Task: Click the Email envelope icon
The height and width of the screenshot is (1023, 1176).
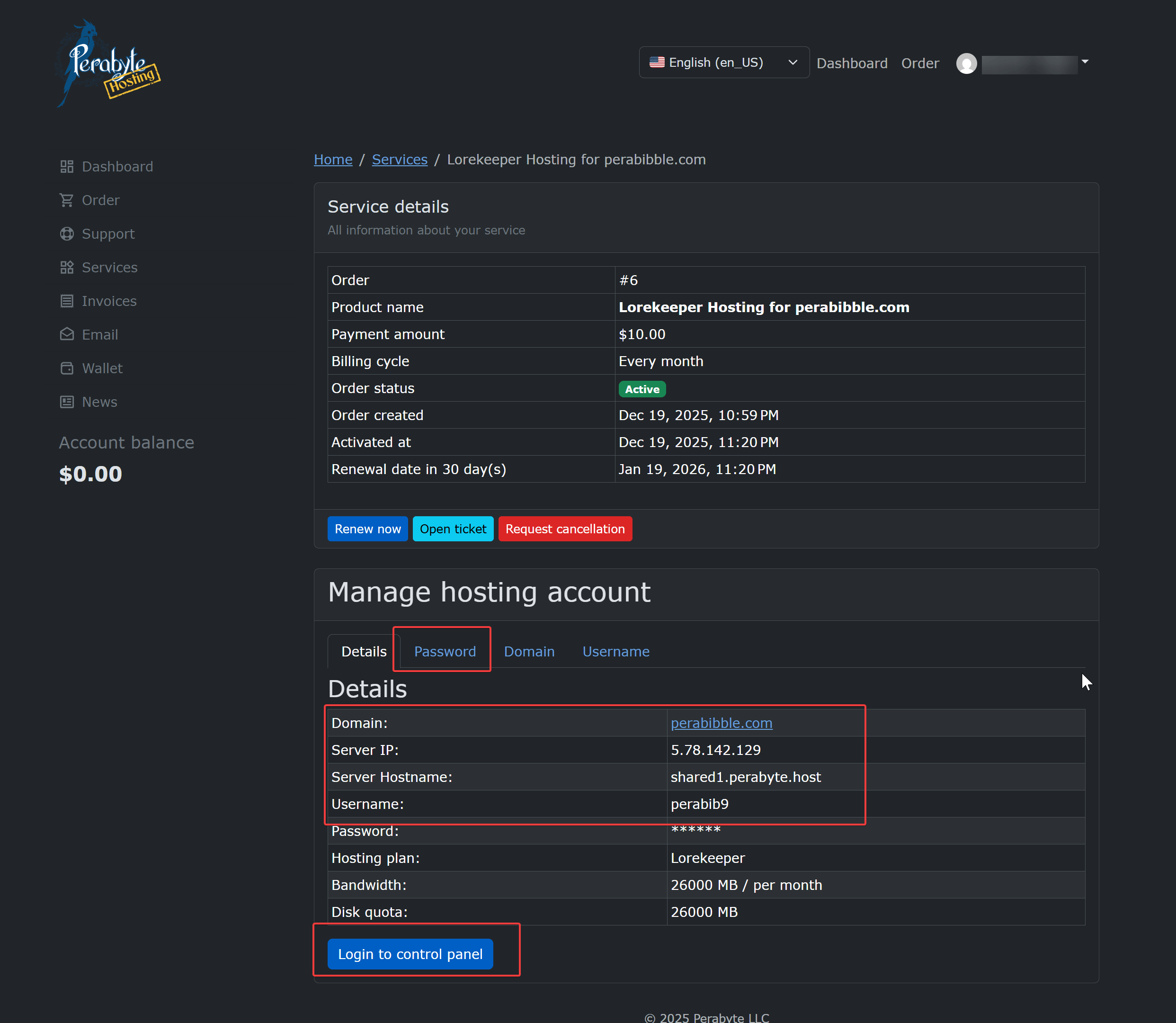Action: click(x=67, y=334)
